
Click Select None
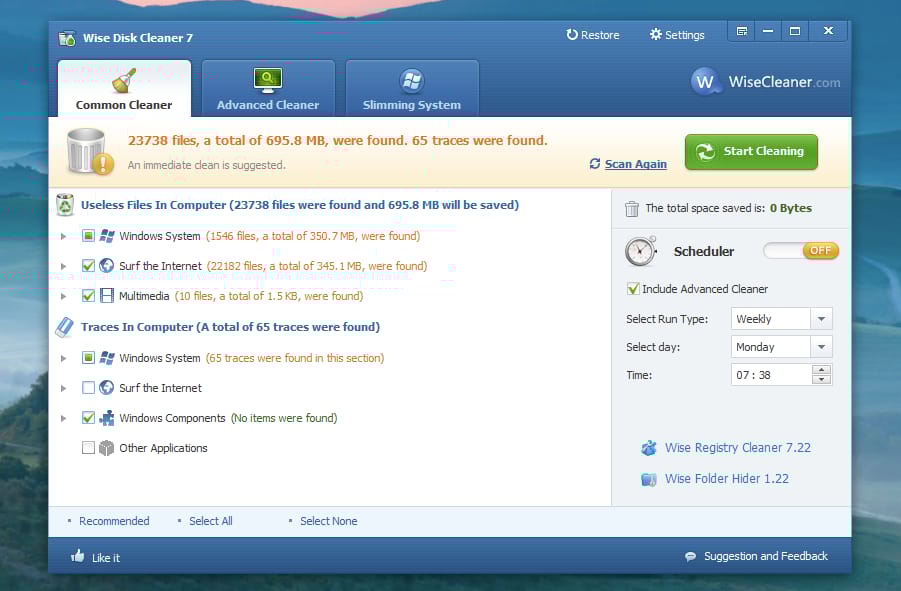point(329,521)
